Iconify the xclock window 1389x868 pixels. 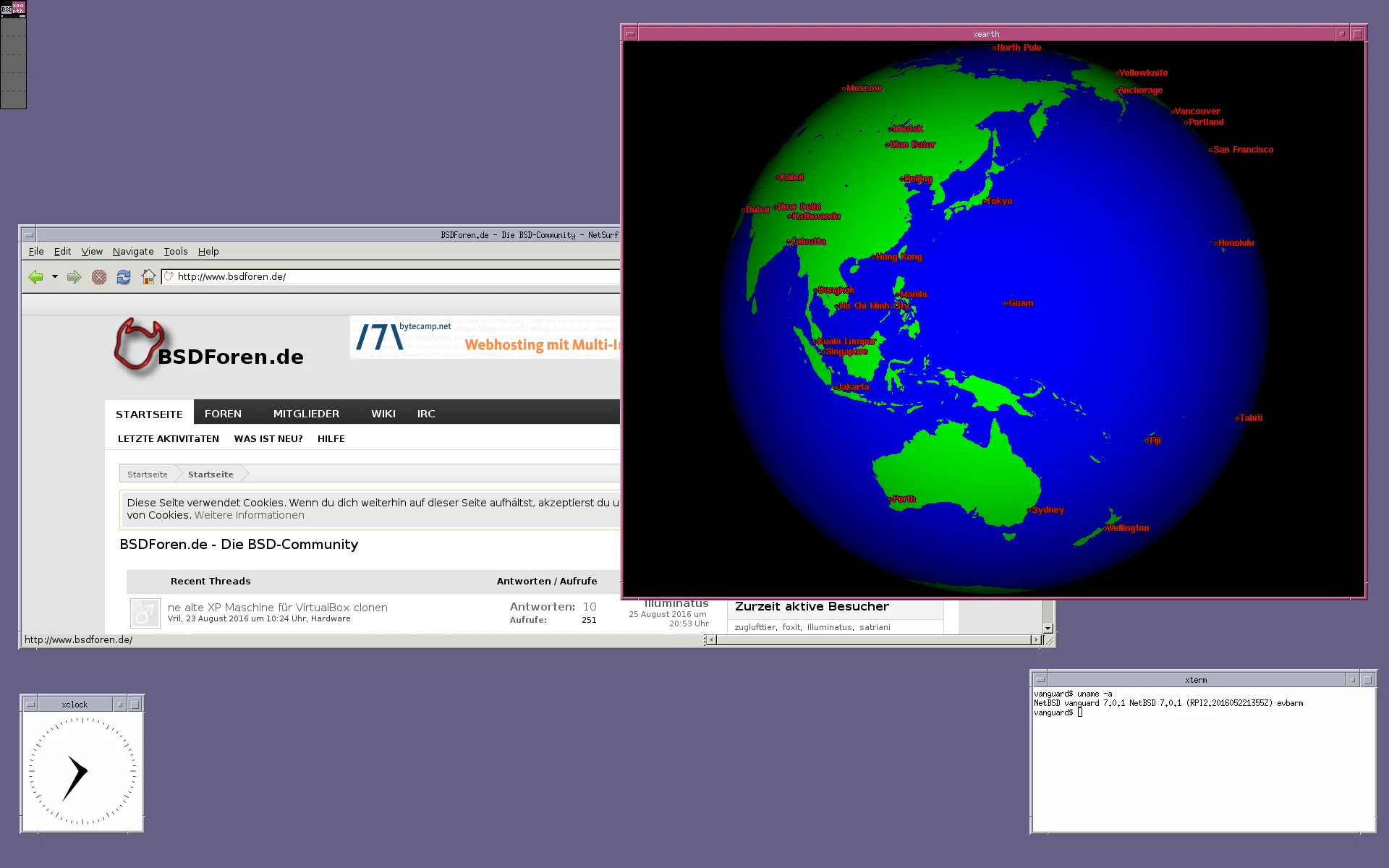point(119,705)
